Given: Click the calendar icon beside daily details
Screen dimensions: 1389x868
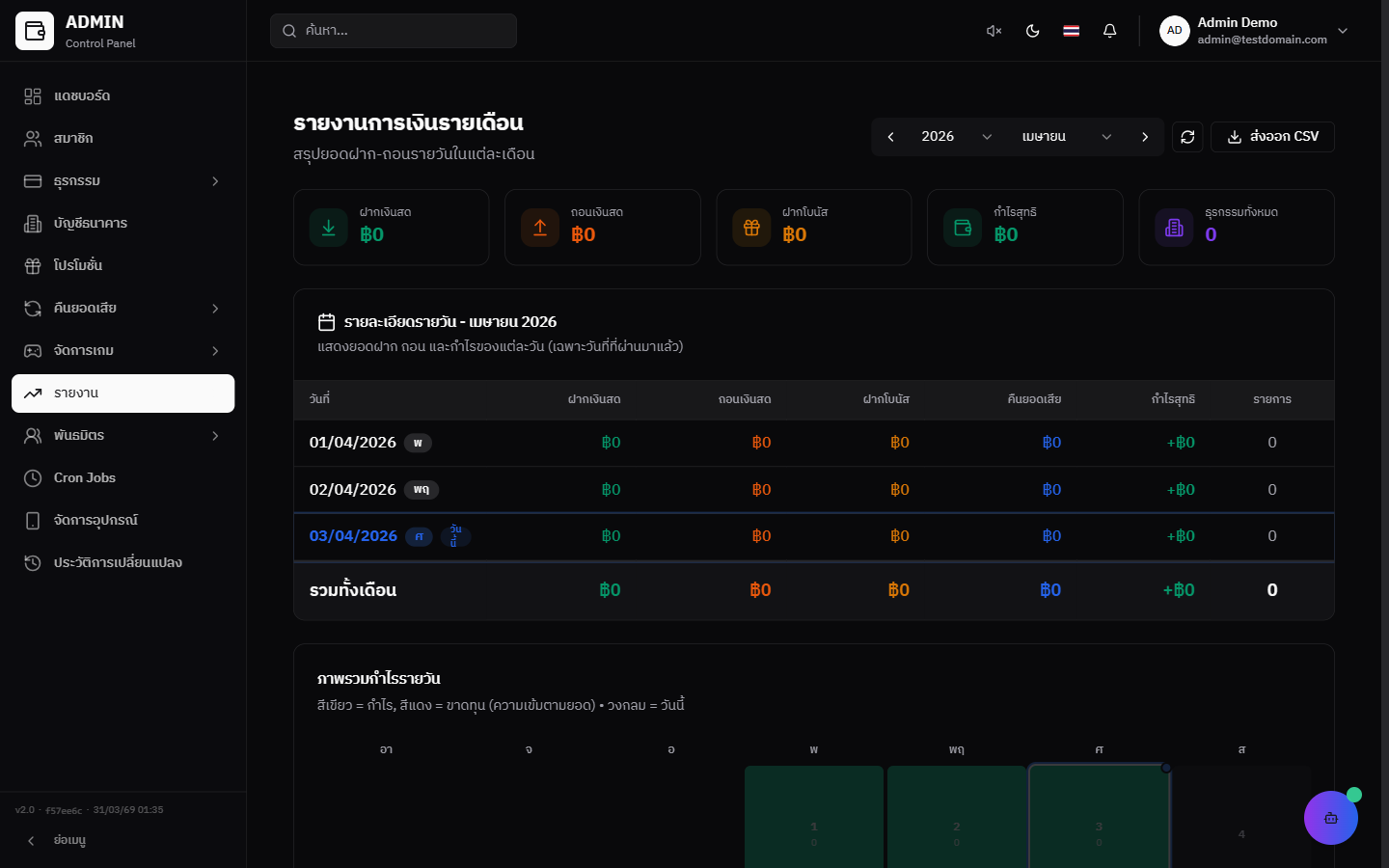Looking at the screenshot, I should tap(327, 322).
